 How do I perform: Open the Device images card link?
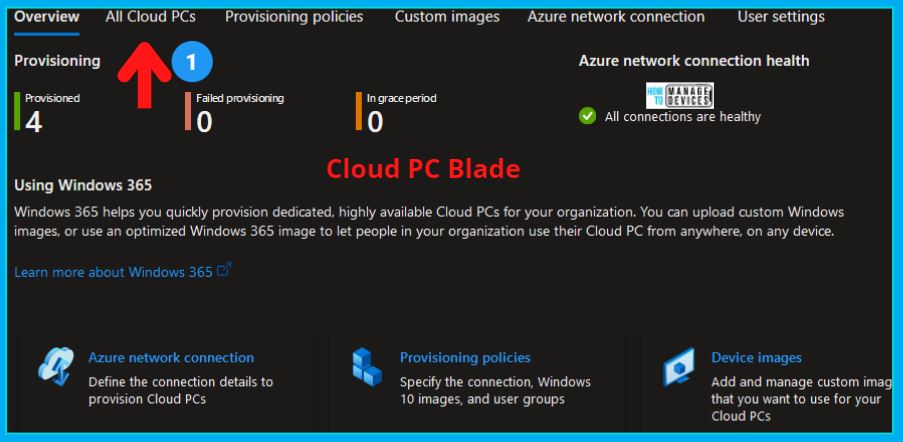756,357
